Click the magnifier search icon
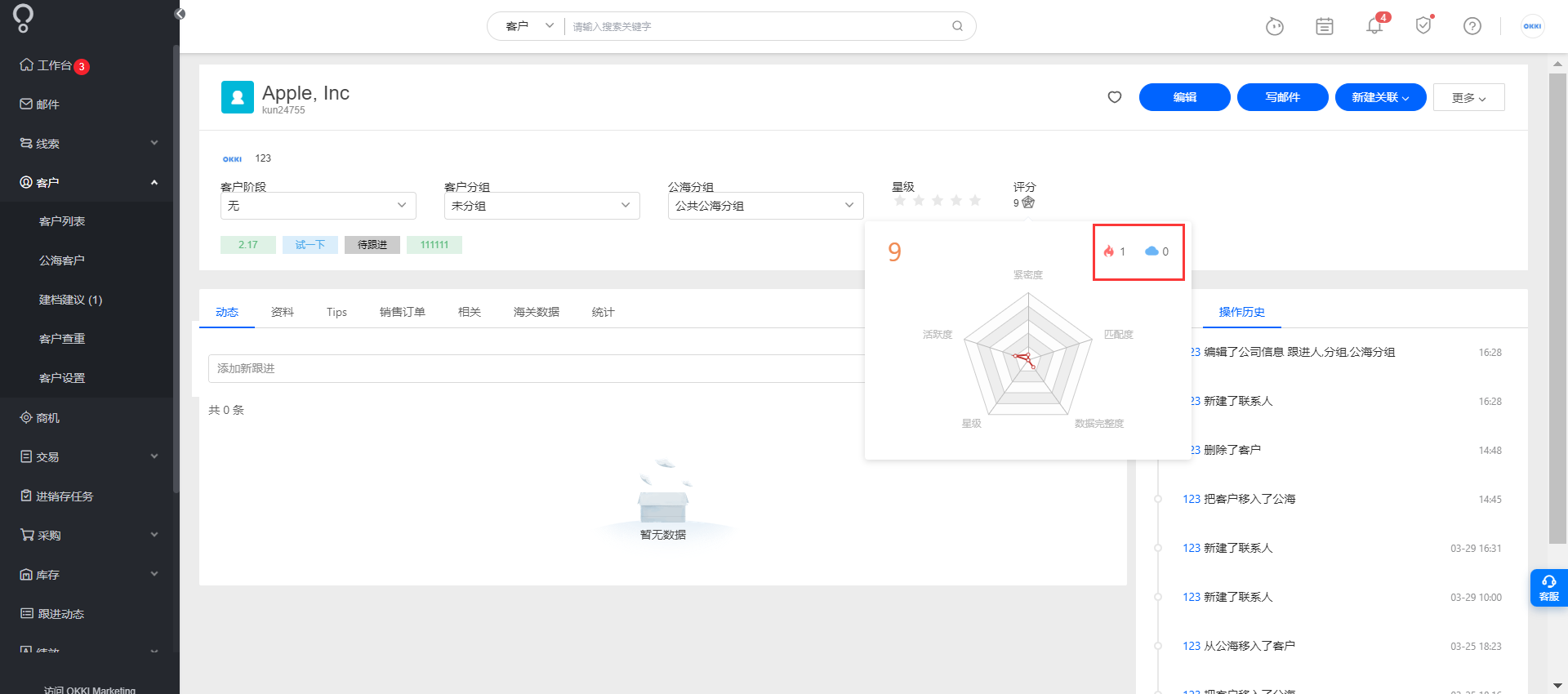The height and width of the screenshot is (694, 1568). [x=957, y=26]
